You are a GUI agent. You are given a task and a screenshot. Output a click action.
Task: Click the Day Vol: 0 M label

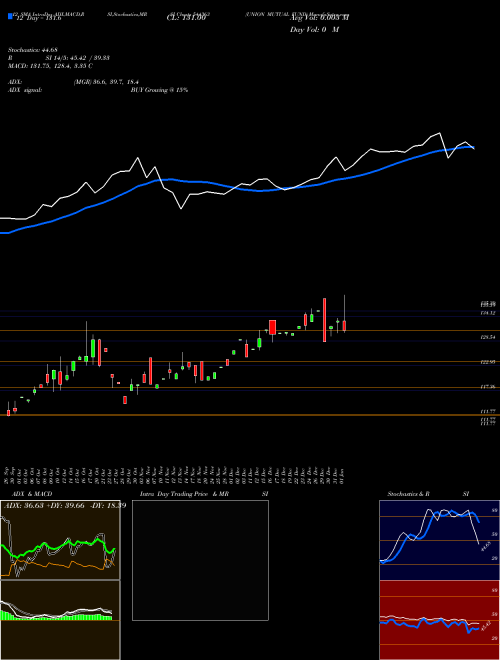click(x=314, y=29)
